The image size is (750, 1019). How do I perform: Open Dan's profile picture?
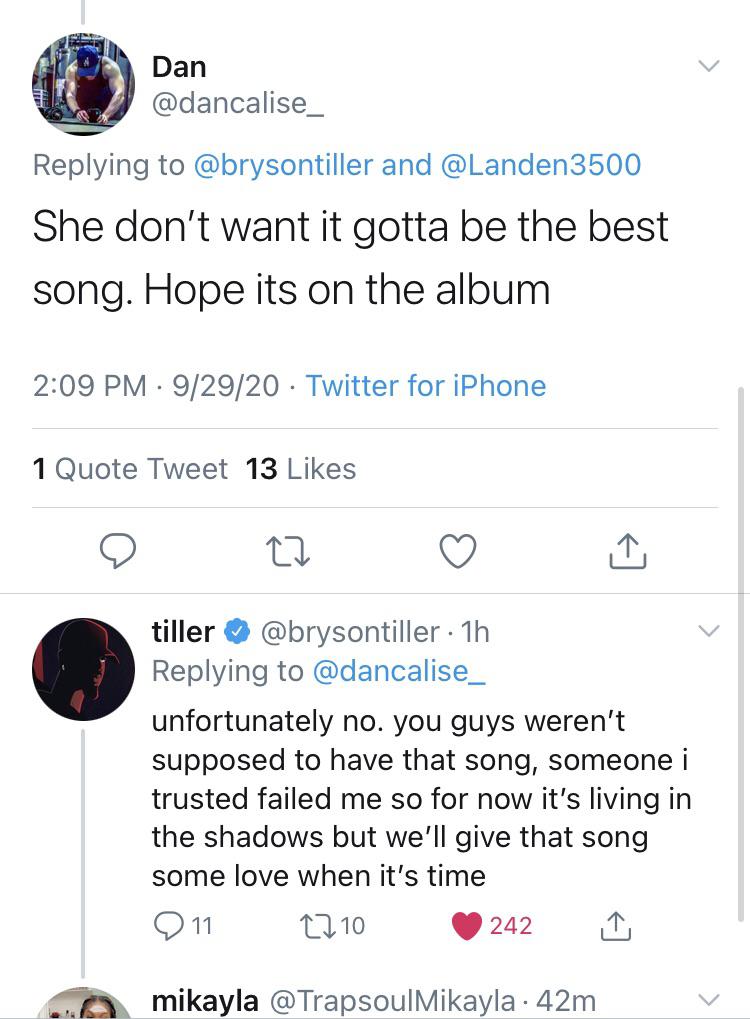83,85
